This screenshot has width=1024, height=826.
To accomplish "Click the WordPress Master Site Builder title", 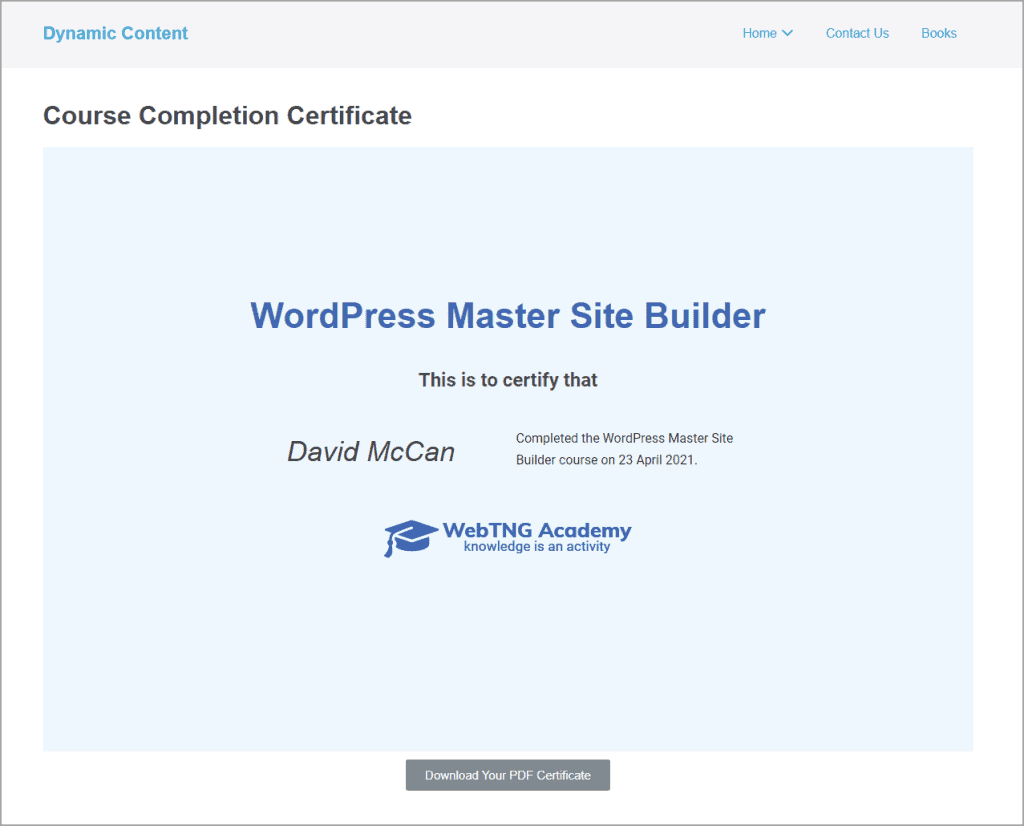I will coord(508,315).
